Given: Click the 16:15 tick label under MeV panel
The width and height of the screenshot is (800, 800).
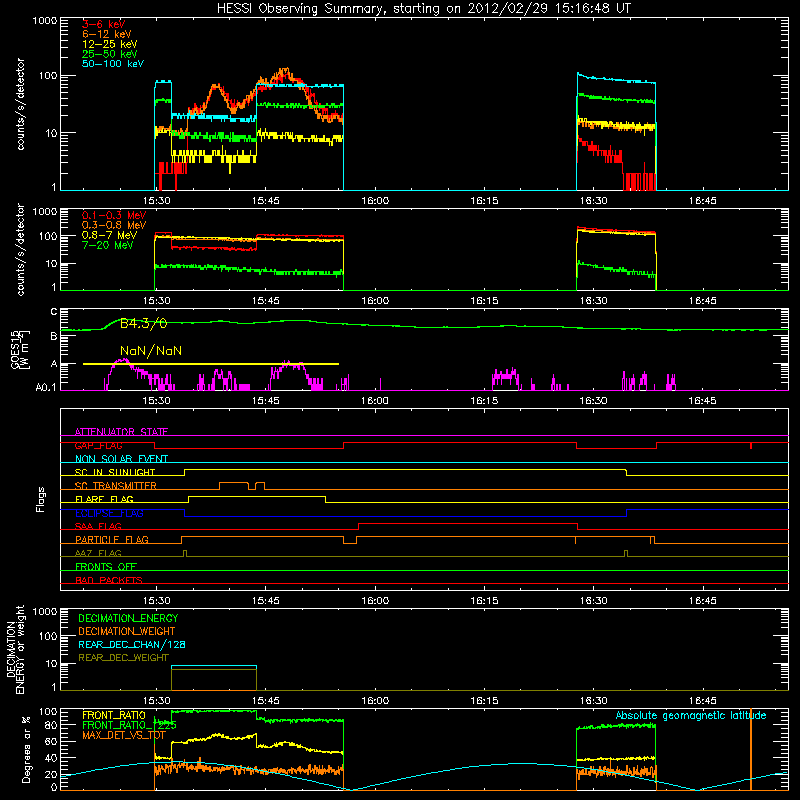Looking at the screenshot, I should 484,301.
